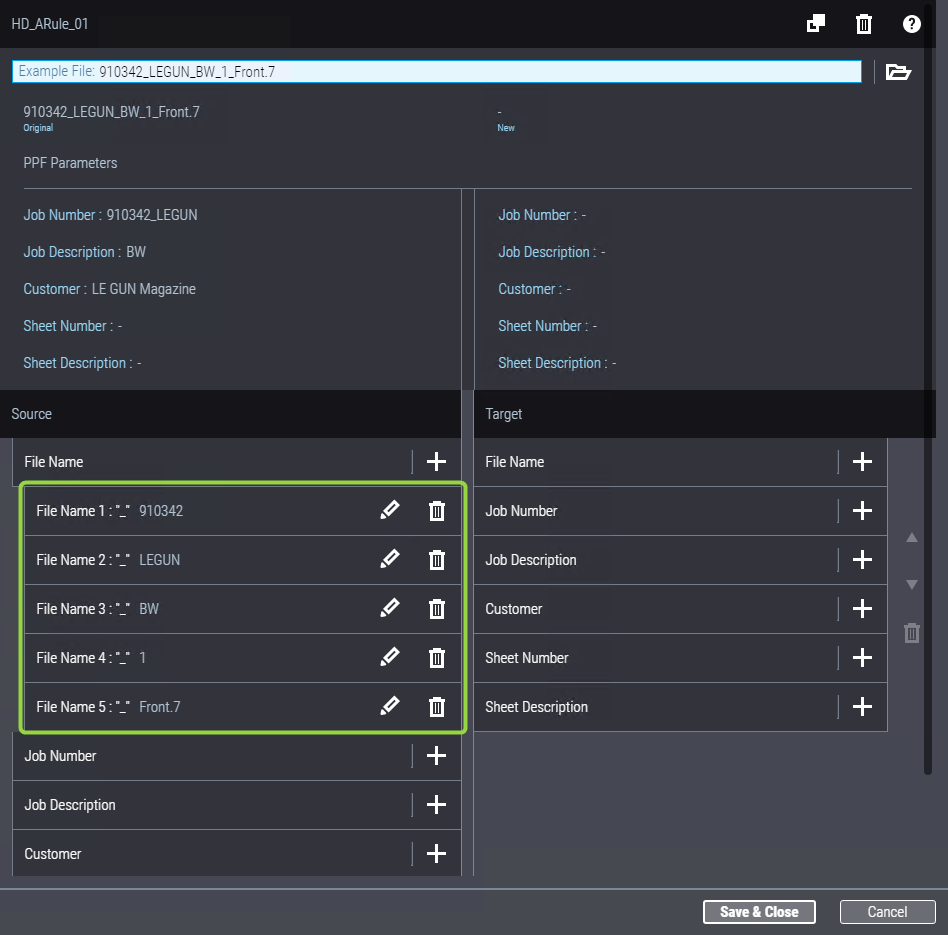Image resolution: width=948 pixels, height=935 pixels.
Task: Open example file browser folder icon
Action: [898, 72]
